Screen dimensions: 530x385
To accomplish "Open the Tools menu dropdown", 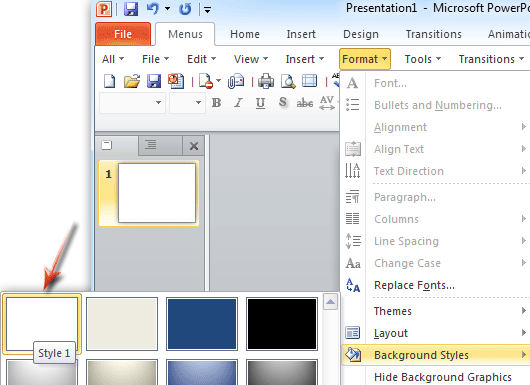I will click(423, 59).
